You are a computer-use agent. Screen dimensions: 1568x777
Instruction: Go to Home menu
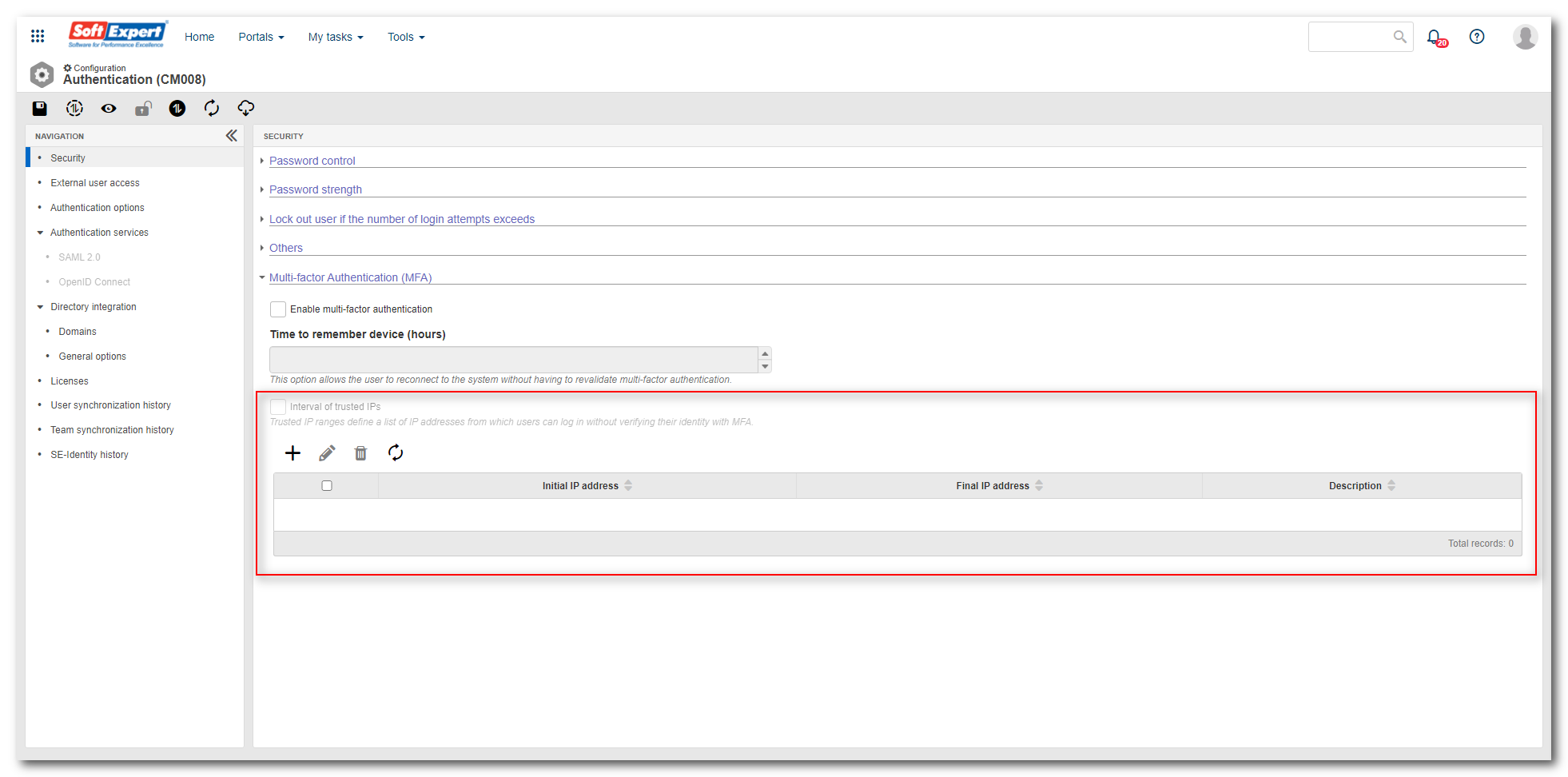point(199,37)
